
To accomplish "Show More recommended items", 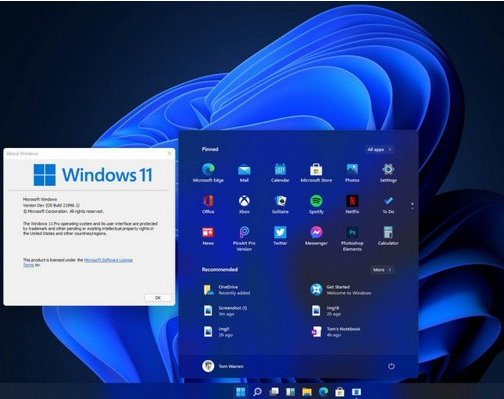I will [382, 270].
